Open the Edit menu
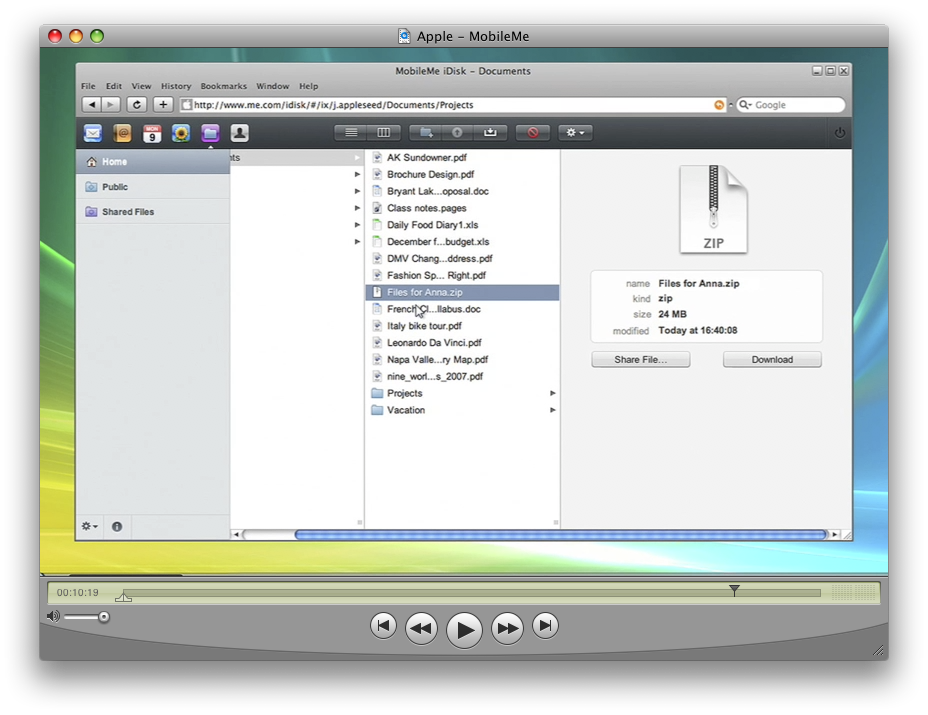The height and width of the screenshot is (715, 928). point(114,86)
